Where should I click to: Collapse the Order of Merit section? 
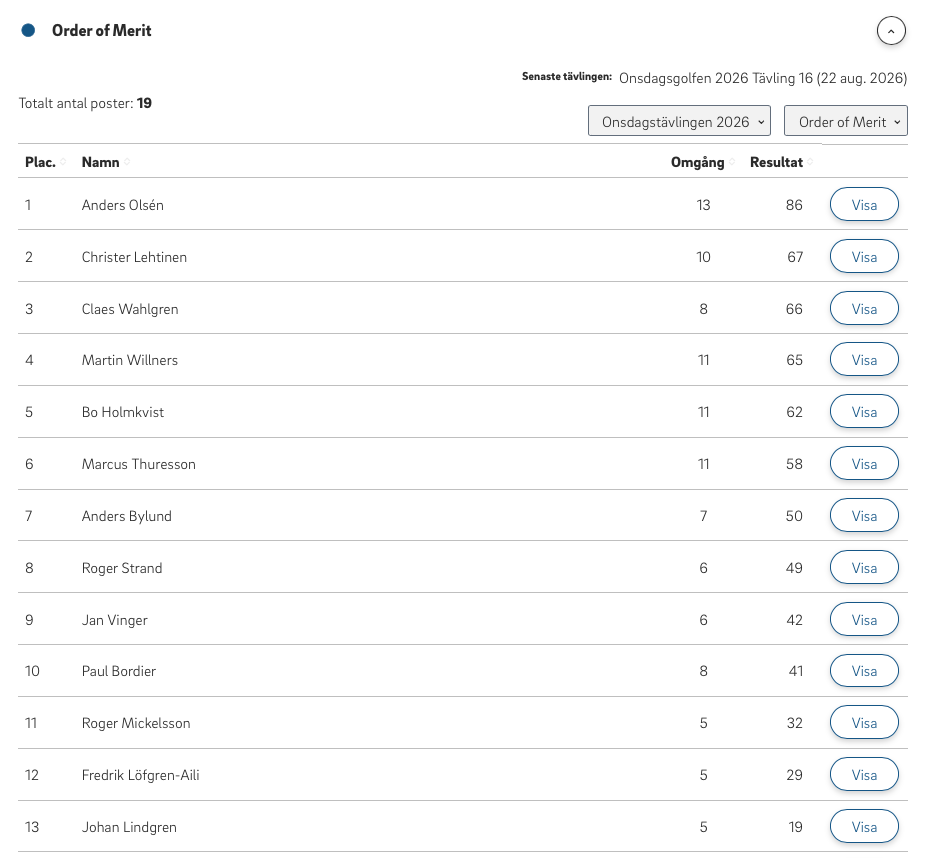(x=891, y=31)
